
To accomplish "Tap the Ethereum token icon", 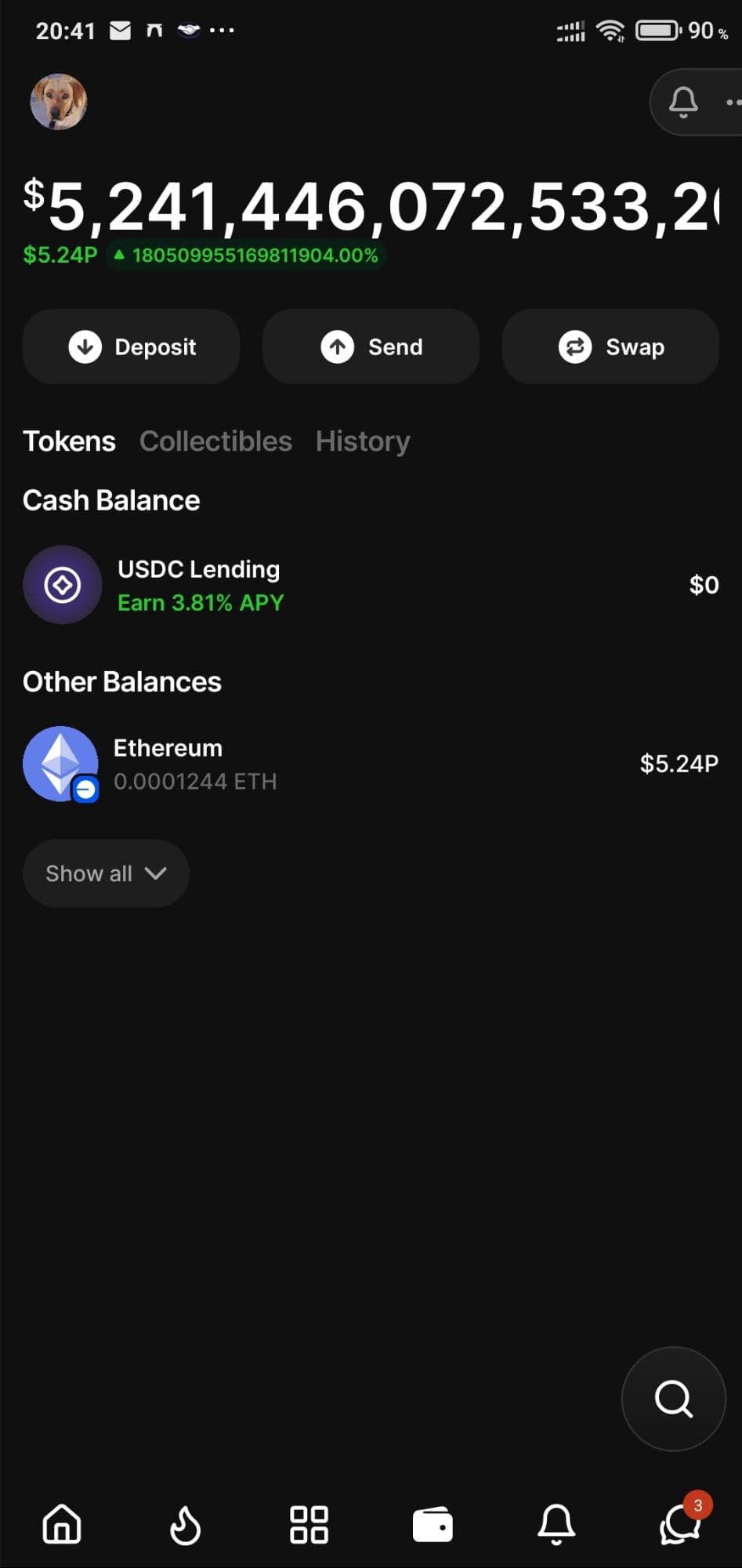I will (x=60, y=764).
